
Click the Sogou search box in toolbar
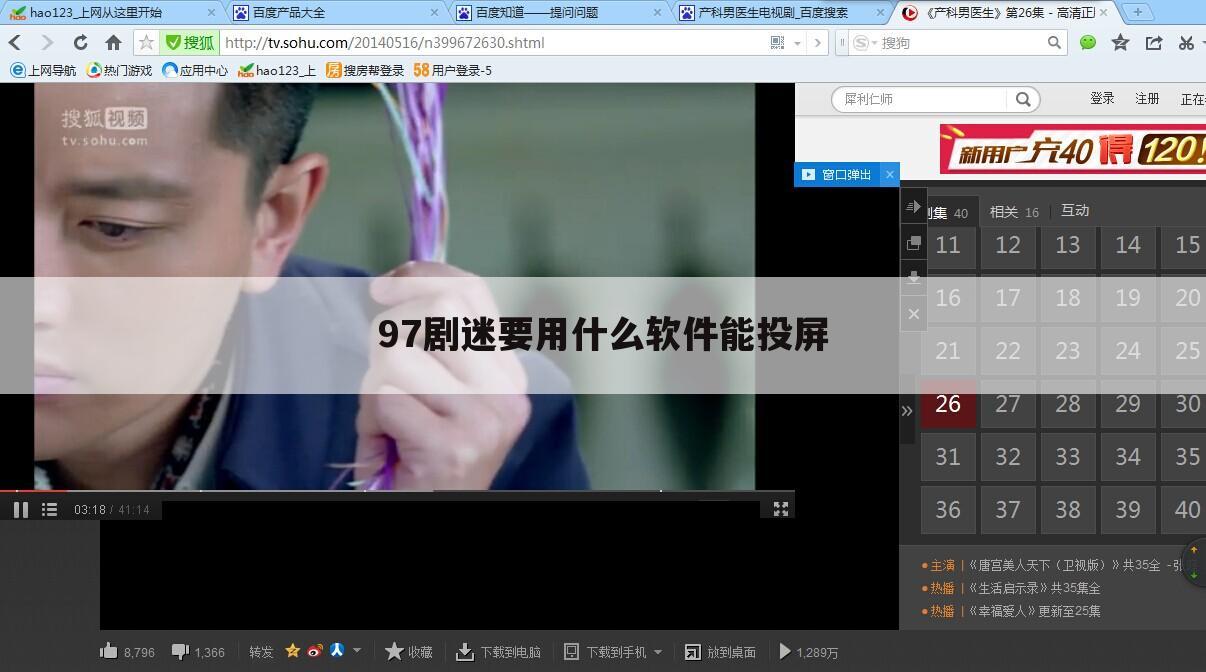coord(960,43)
